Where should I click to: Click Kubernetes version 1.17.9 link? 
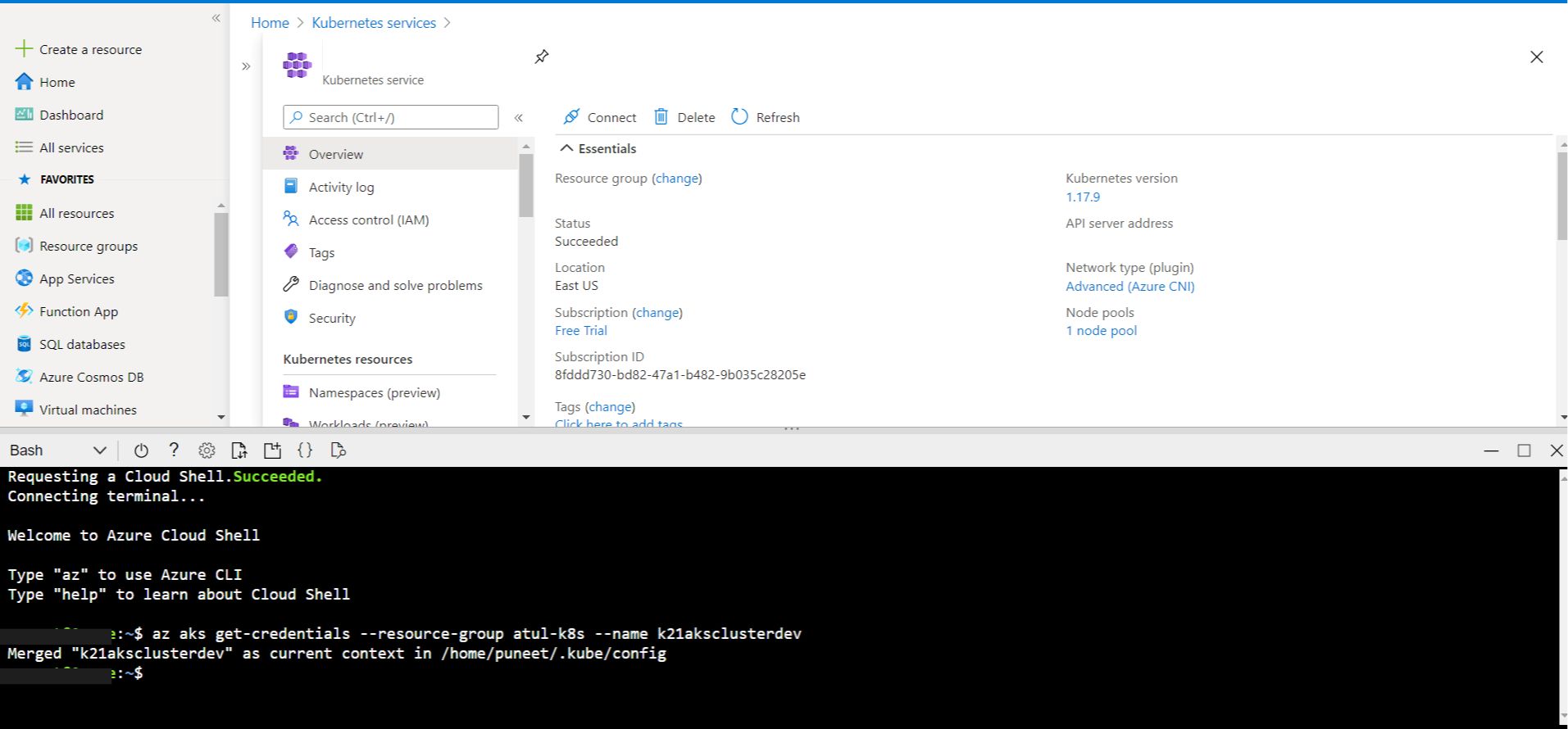click(1083, 197)
